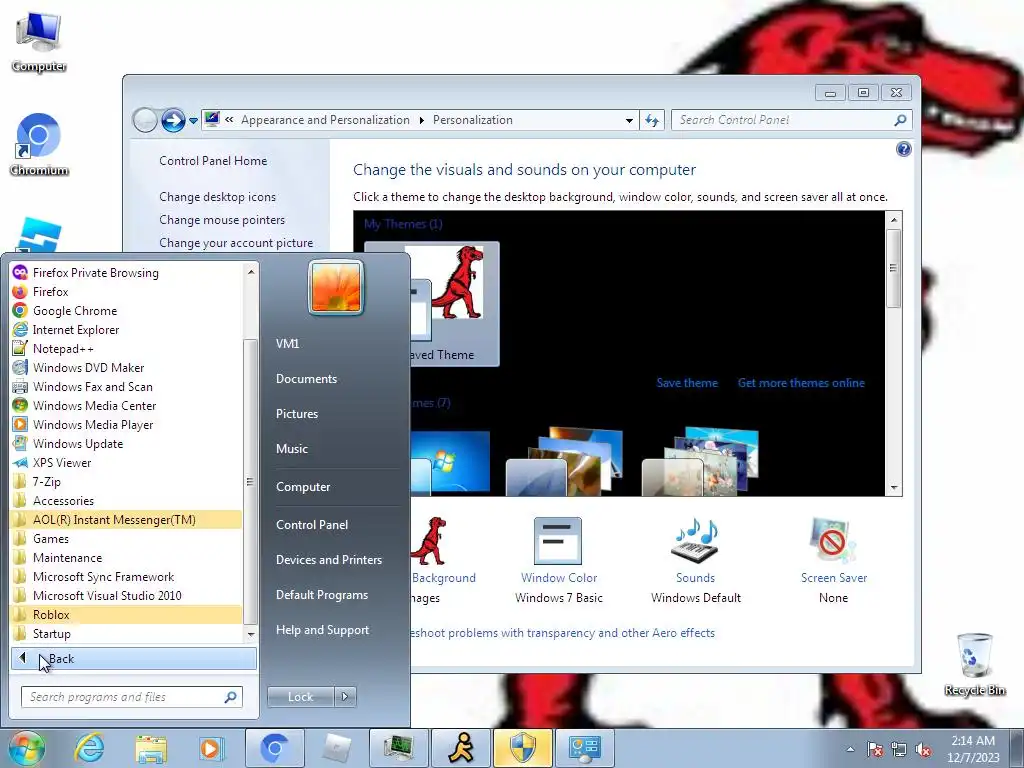Expand the 7-Zip folder
This screenshot has height=768, width=1024.
[126, 481]
